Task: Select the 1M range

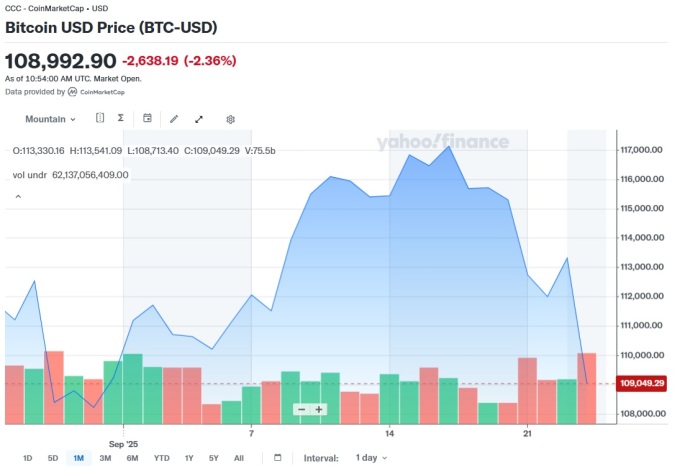Action: coord(78,458)
